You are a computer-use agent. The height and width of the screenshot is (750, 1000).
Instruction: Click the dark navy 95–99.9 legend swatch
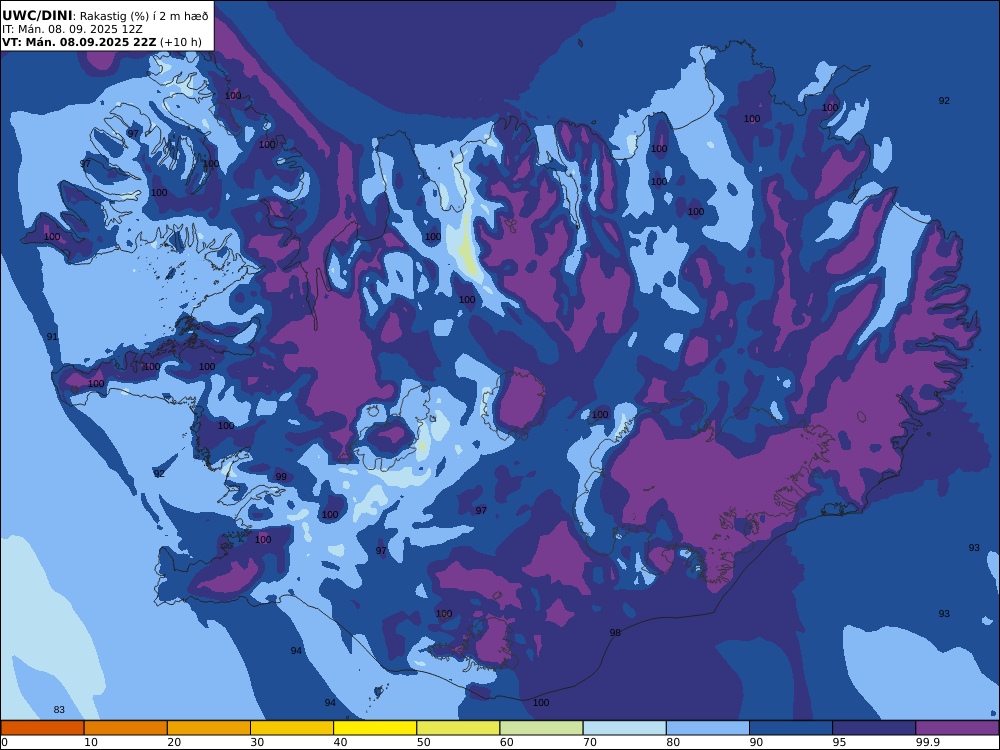874,728
